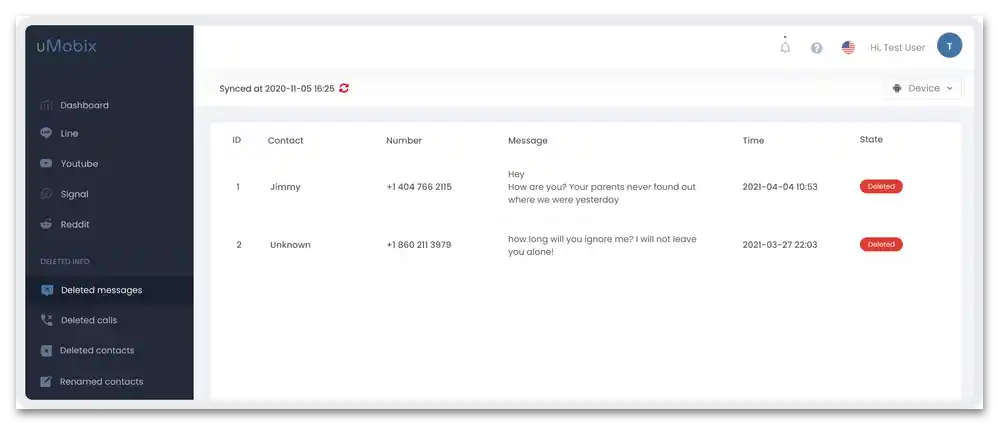Click ID 1 in first row

point(238,187)
